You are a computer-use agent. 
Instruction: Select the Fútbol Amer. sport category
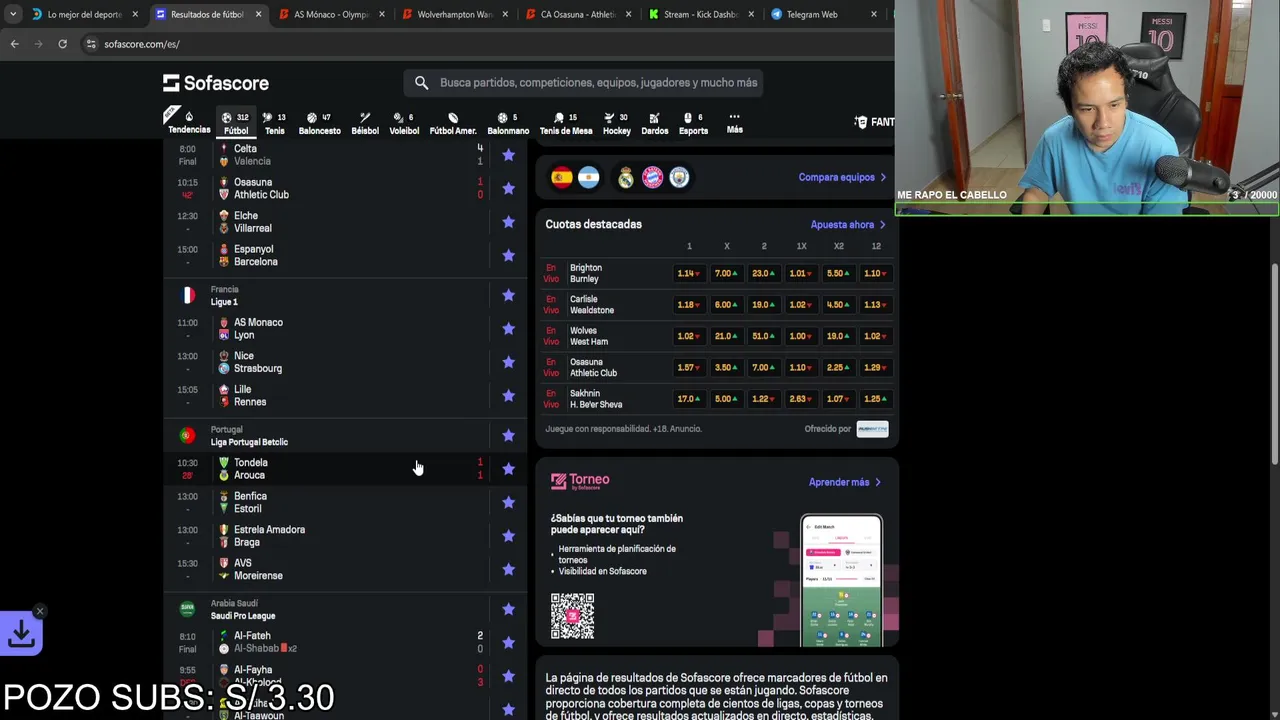pos(453,123)
